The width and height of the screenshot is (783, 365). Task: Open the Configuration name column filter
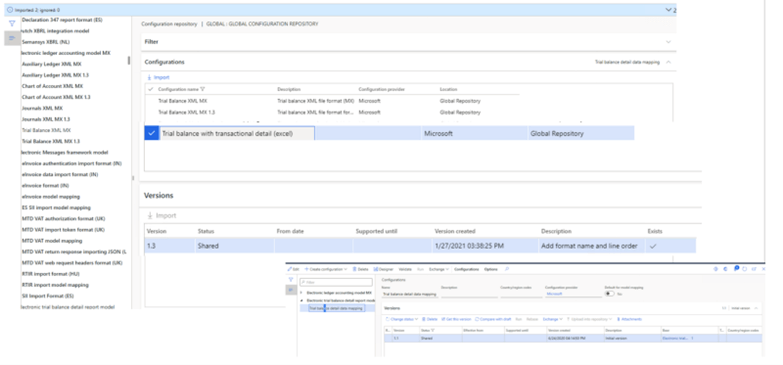point(202,89)
